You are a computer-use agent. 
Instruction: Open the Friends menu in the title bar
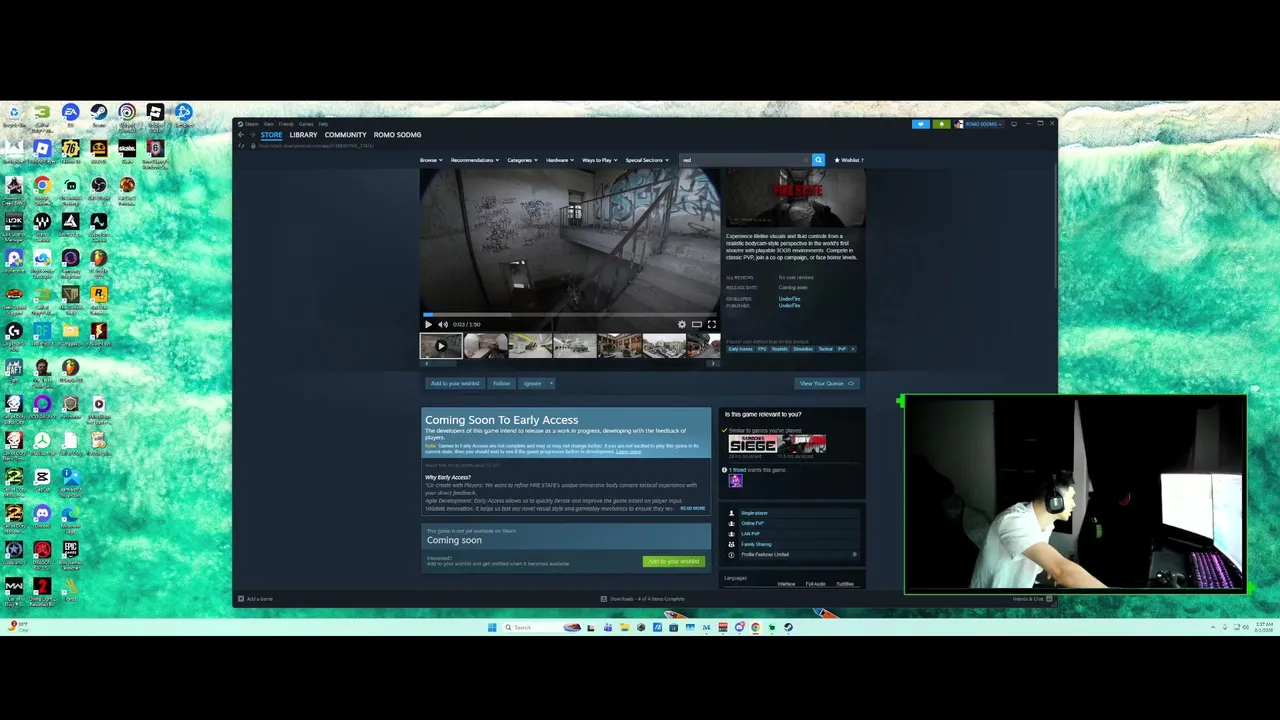pyautogui.click(x=286, y=124)
